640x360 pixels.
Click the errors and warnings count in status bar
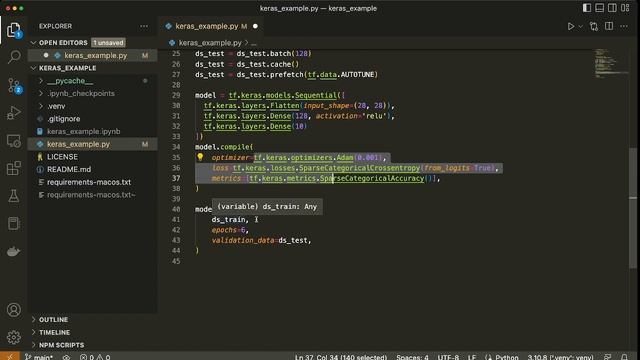point(95,357)
